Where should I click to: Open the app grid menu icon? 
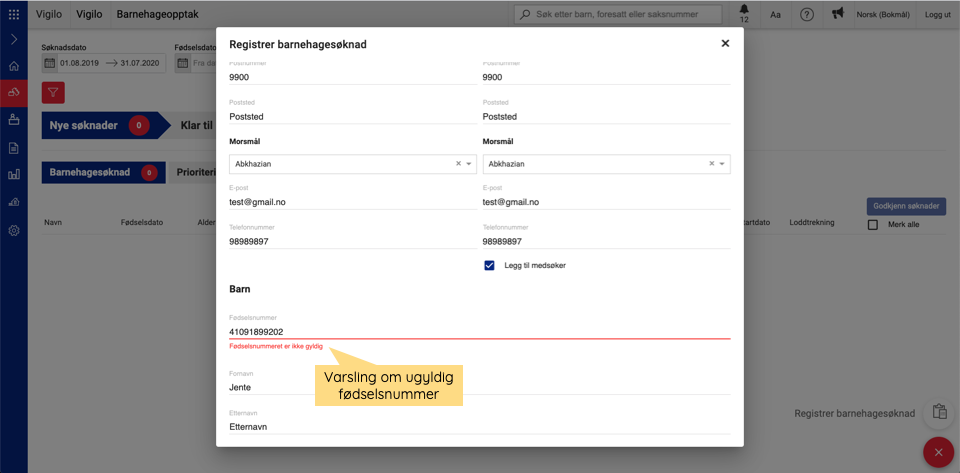point(14,14)
